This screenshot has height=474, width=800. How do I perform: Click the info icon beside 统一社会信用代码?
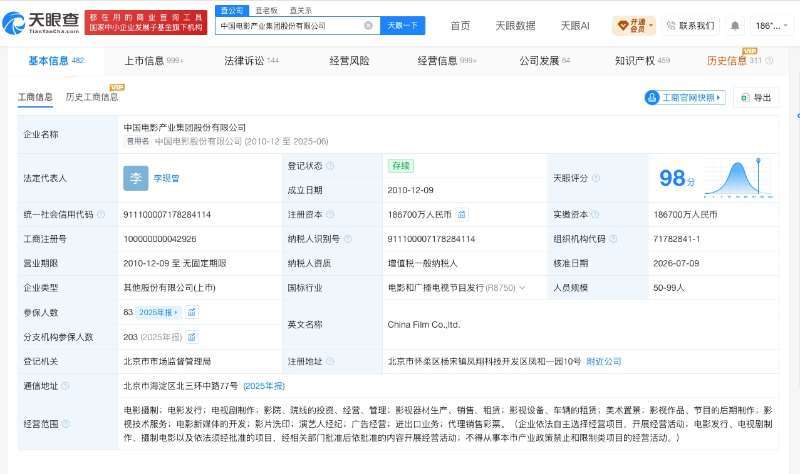[x=101, y=214]
